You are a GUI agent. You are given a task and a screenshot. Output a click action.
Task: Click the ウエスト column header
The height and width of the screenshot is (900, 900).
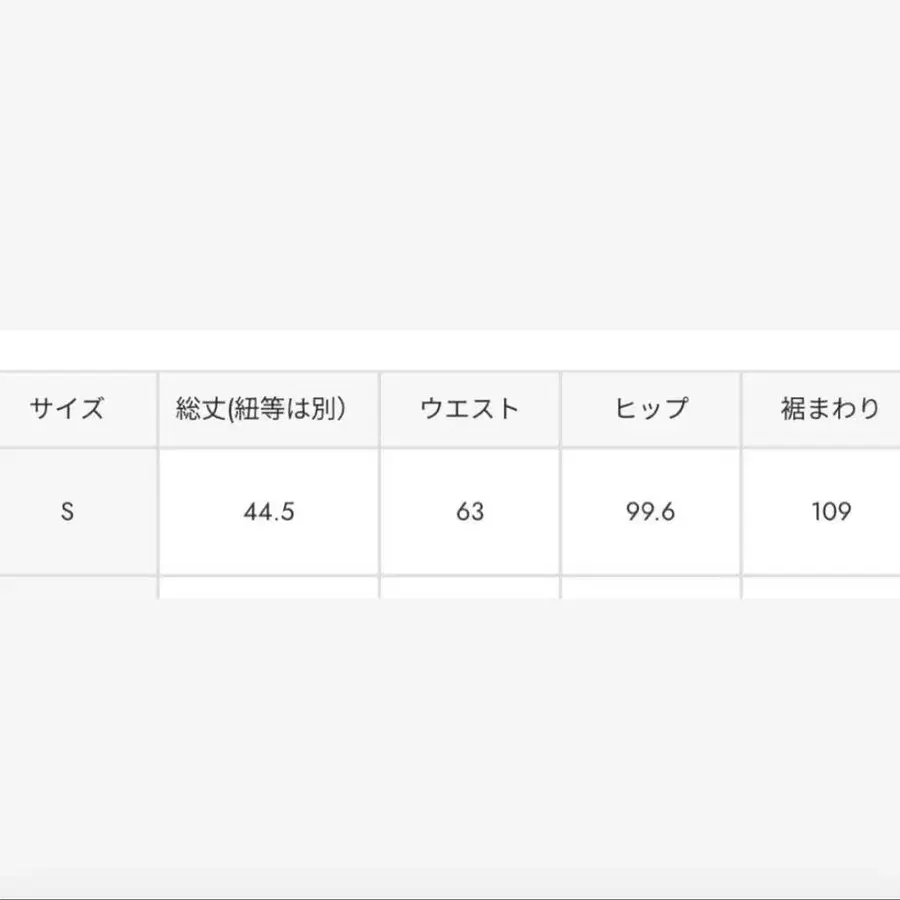pyautogui.click(x=469, y=409)
